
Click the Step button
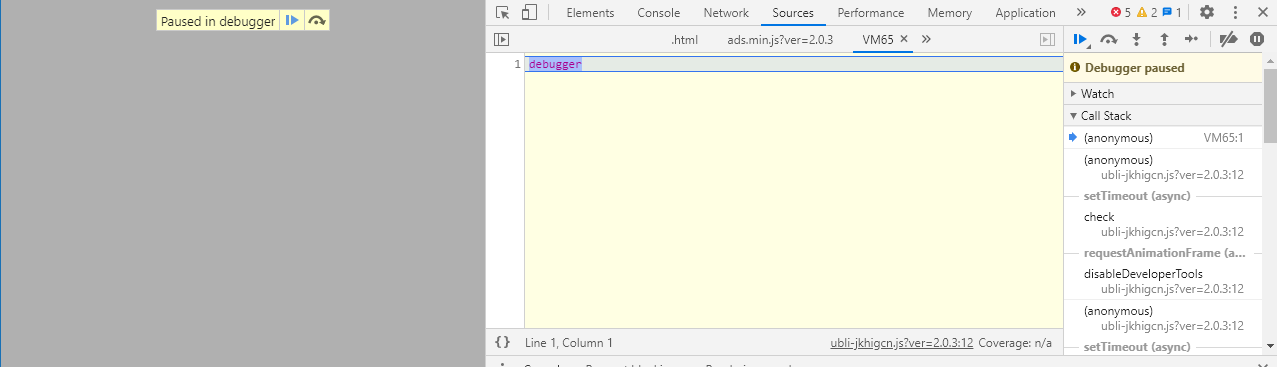tap(1191, 40)
